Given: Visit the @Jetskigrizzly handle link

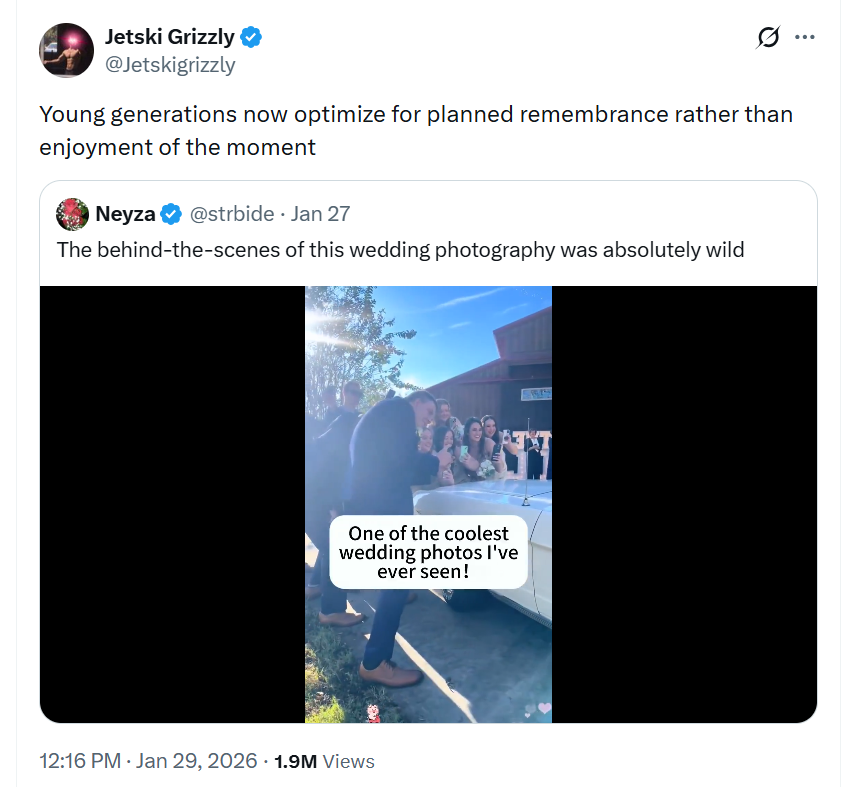Looking at the screenshot, I should pyautogui.click(x=170, y=65).
